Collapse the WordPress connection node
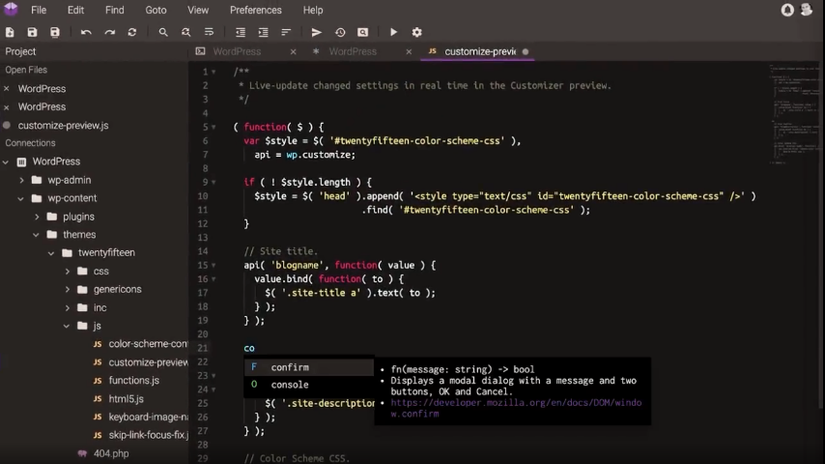The image size is (825, 464). [6, 162]
